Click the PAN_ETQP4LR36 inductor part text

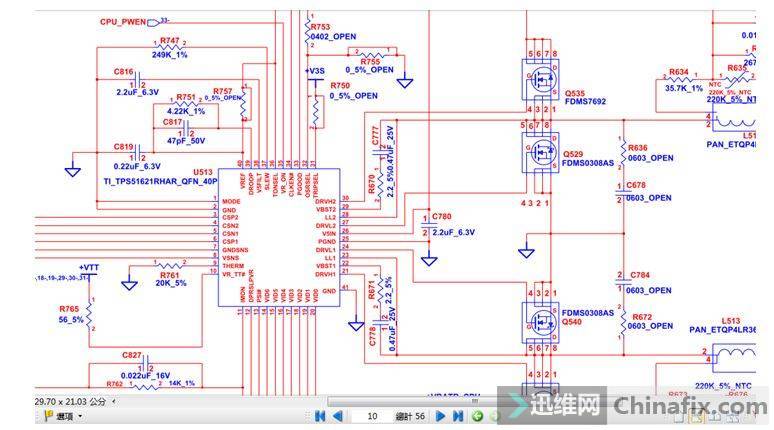(723, 330)
